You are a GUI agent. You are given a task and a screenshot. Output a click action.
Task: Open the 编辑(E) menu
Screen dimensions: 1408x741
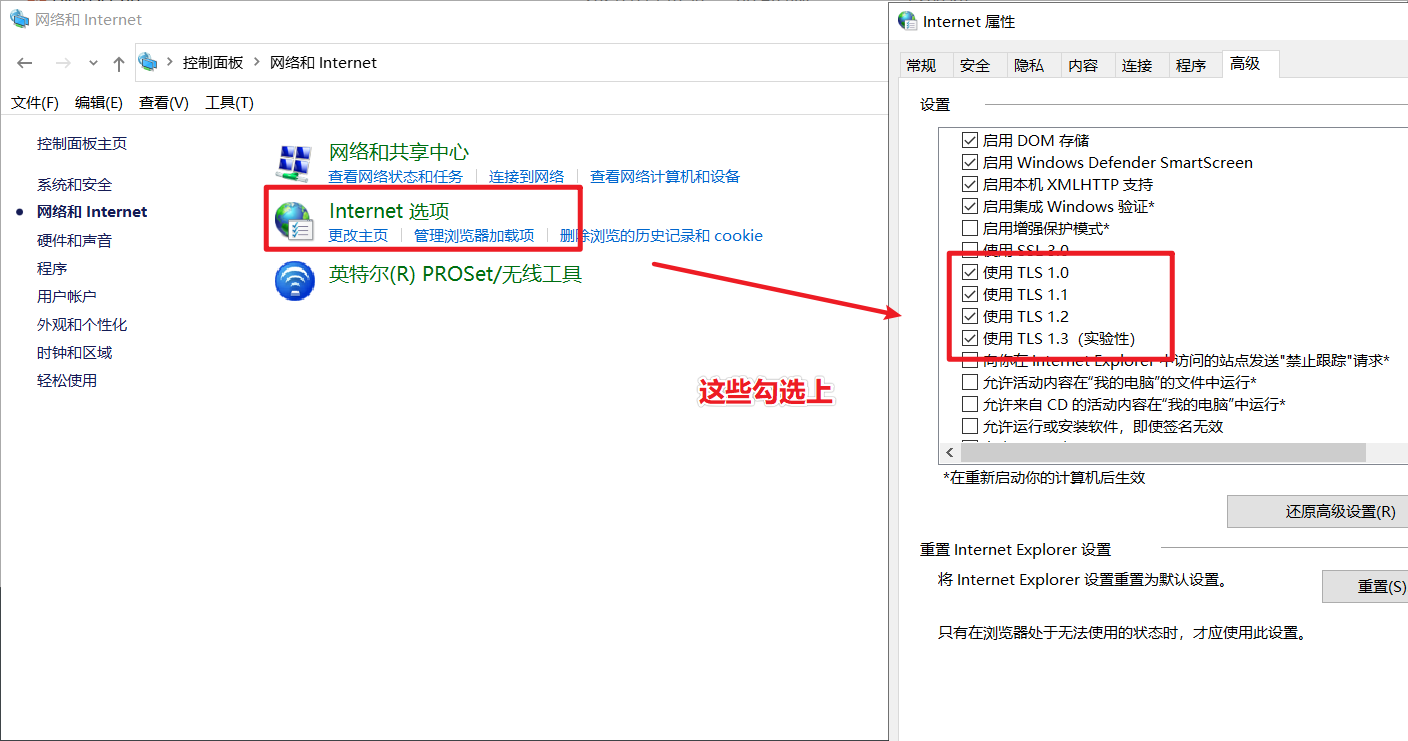point(99,103)
